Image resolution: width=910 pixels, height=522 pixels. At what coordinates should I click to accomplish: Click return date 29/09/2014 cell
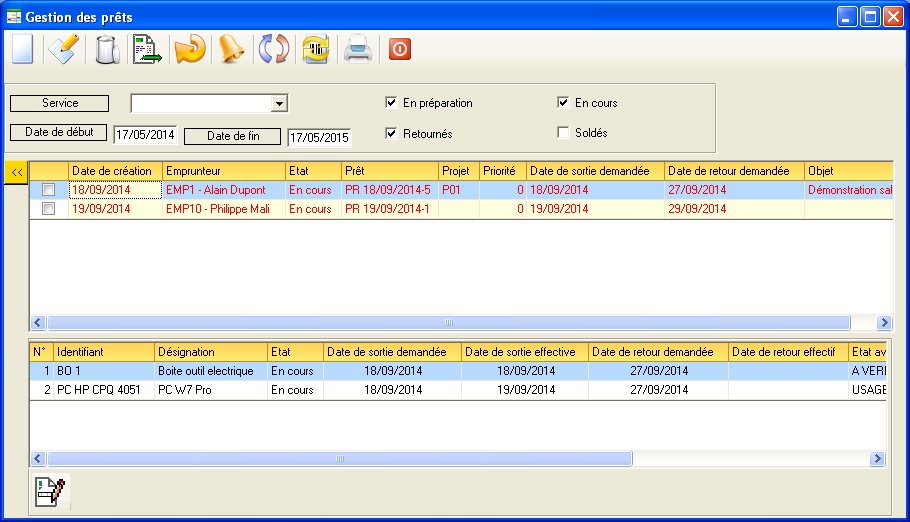[734, 209]
